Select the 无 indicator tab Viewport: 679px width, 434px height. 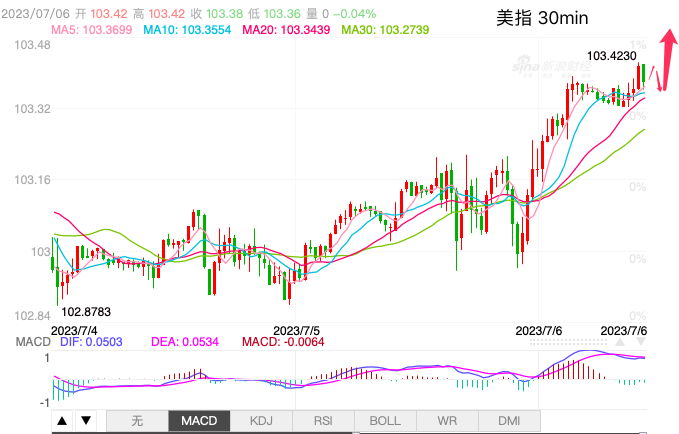(137, 421)
